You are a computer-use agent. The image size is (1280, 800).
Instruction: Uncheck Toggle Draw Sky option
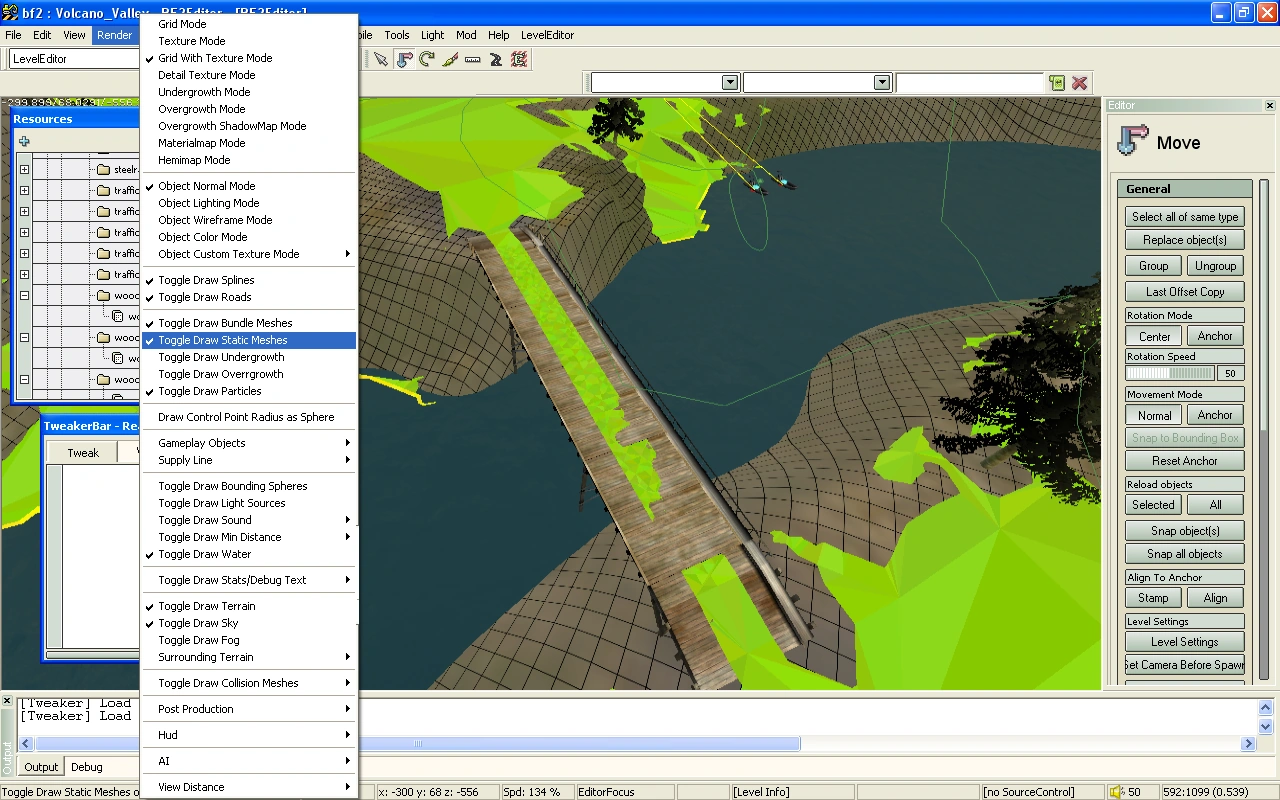pyautogui.click(x=198, y=623)
